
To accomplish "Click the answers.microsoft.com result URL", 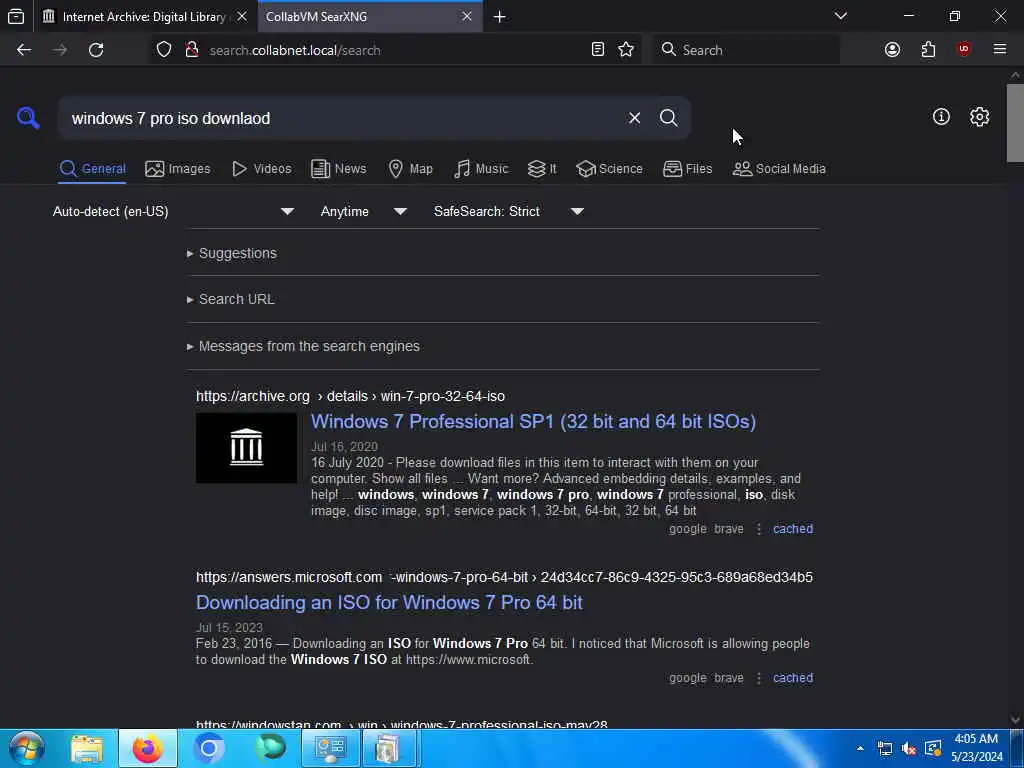I will [504, 577].
